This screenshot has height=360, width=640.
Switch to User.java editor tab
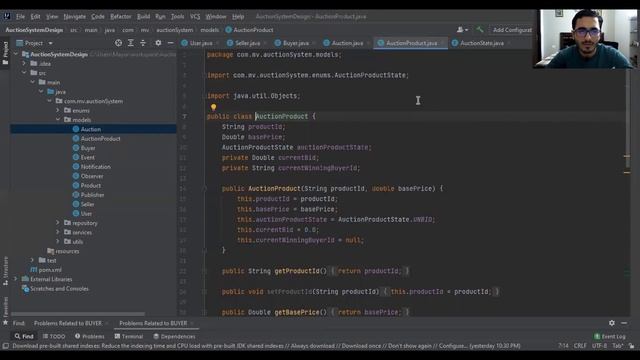coord(200,43)
